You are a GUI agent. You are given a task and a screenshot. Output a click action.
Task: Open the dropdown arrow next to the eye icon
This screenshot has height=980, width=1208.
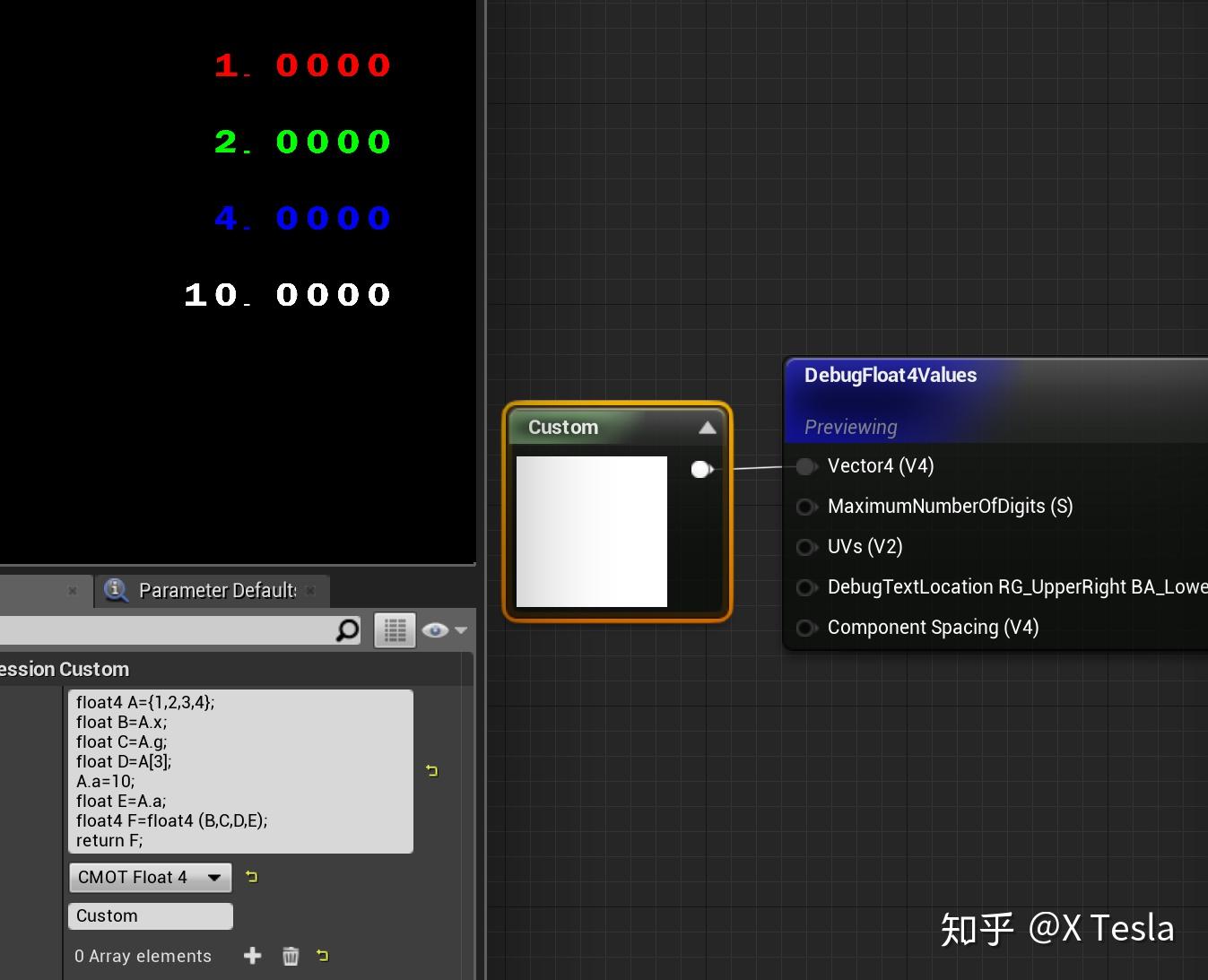(x=463, y=630)
